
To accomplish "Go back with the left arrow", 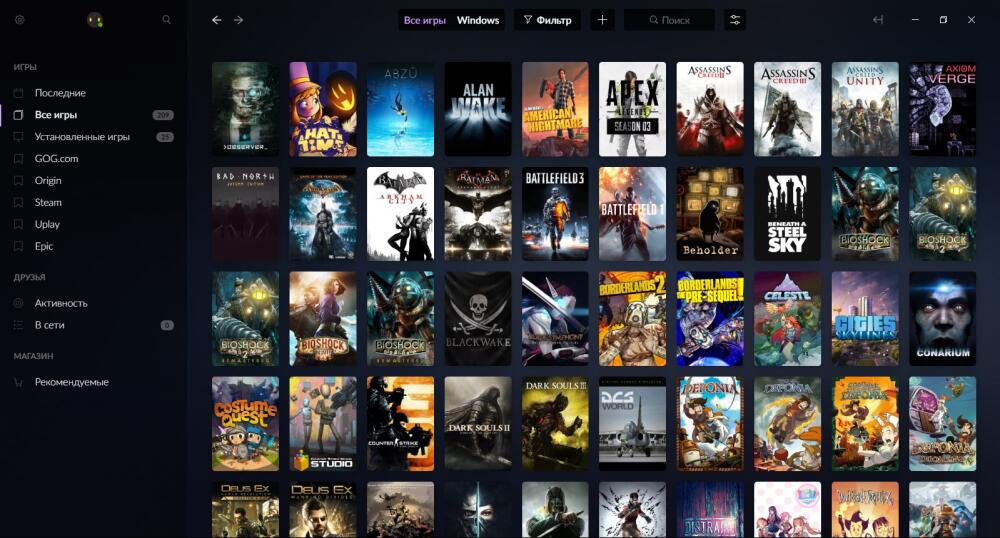I will (217, 20).
